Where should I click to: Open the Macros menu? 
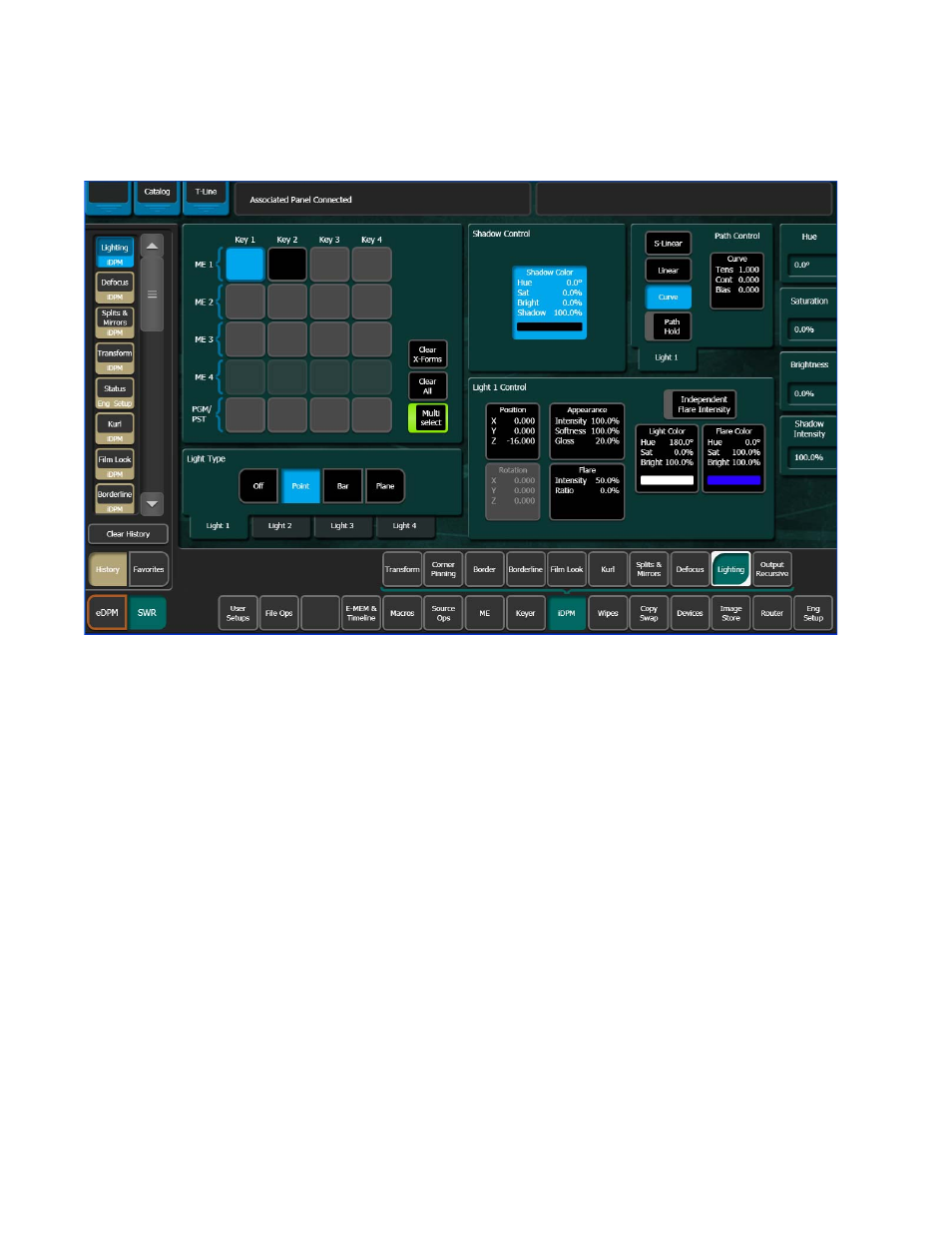coord(402,613)
